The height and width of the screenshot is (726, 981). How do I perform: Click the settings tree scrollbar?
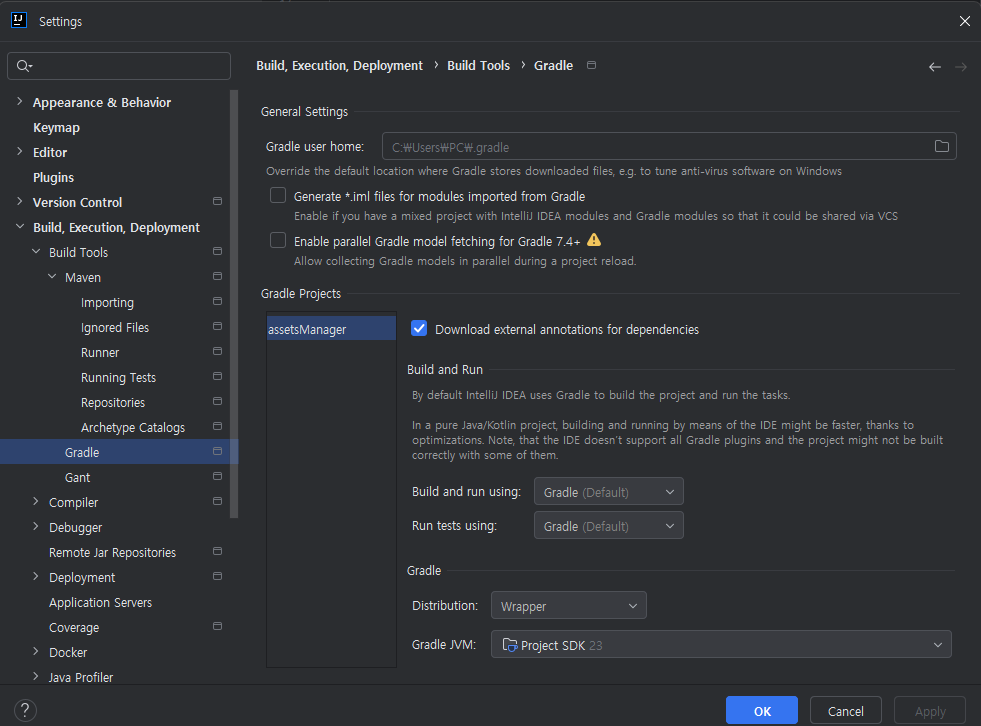(234, 304)
